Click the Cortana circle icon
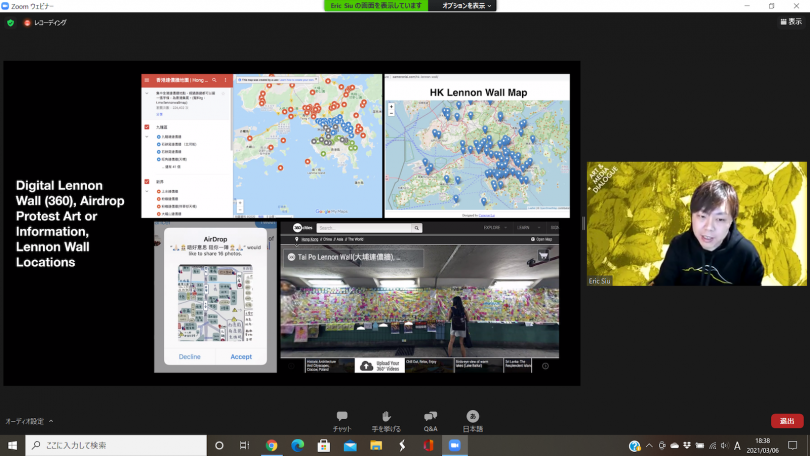The width and height of the screenshot is (810, 456). pyautogui.click(x=219, y=445)
